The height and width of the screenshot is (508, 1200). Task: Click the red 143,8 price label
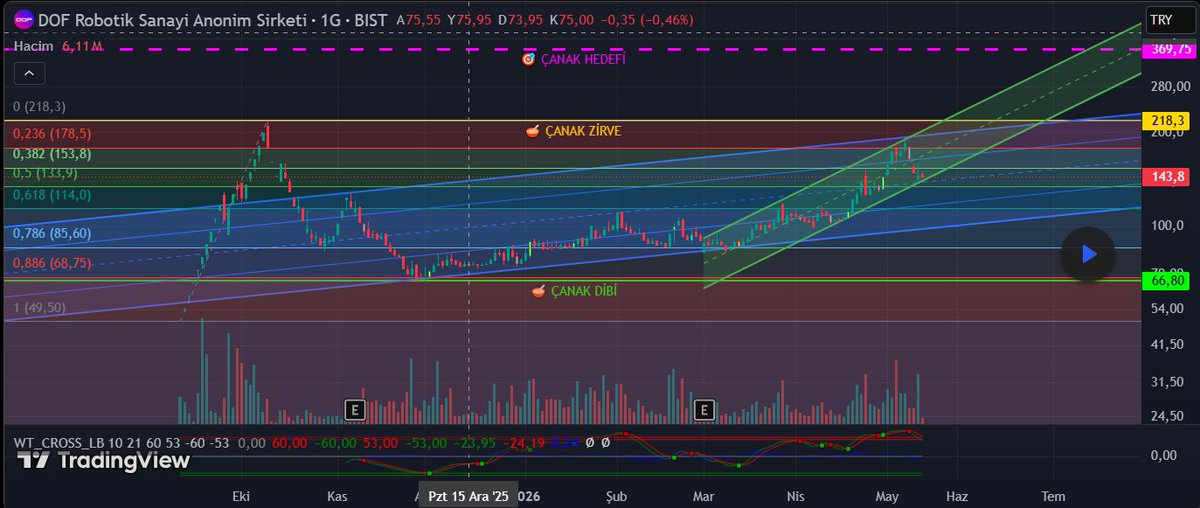(x=1168, y=176)
